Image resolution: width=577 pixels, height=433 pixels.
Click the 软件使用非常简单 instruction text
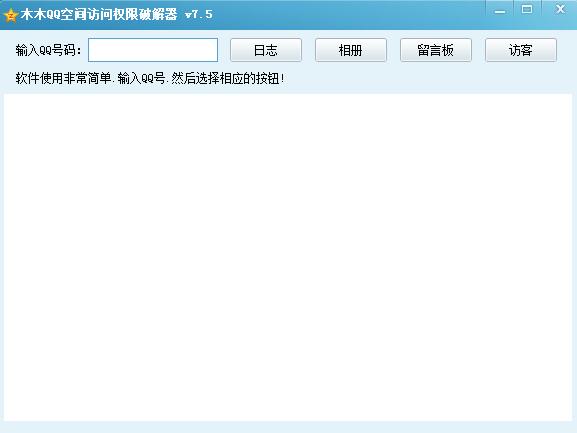[x=63, y=78]
